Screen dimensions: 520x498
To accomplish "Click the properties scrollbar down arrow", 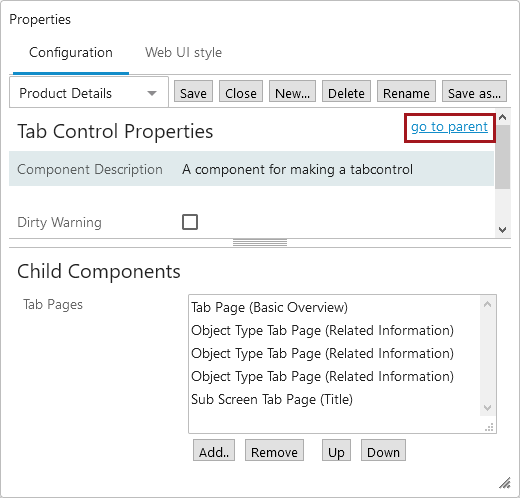I will pyautogui.click(x=503, y=230).
